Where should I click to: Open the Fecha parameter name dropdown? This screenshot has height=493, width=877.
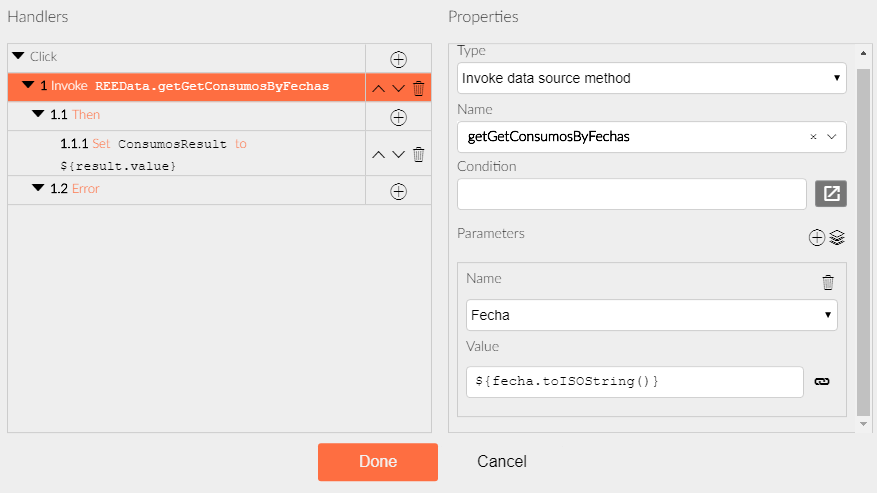(x=652, y=315)
